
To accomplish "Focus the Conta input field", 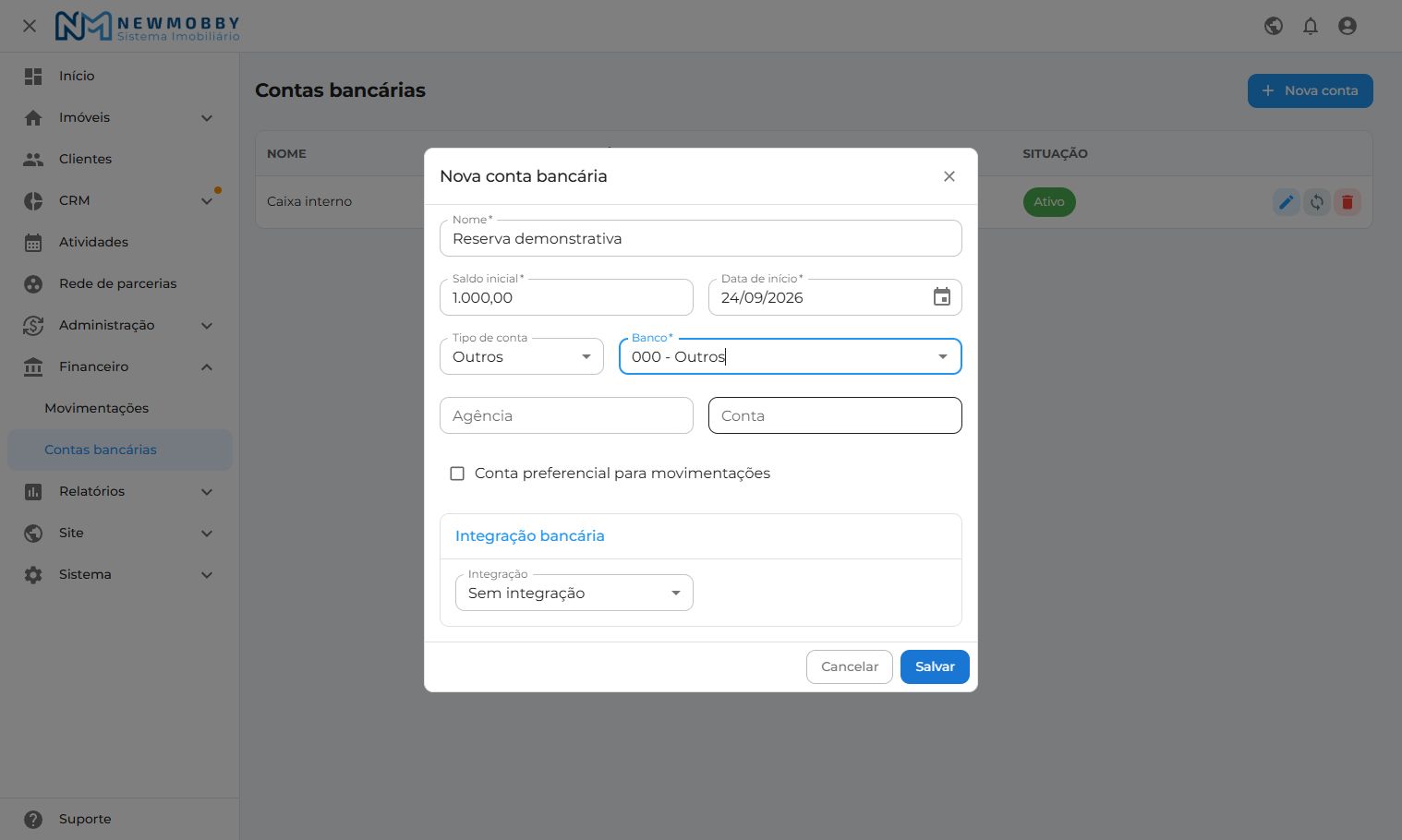I will (x=835, y=415).
